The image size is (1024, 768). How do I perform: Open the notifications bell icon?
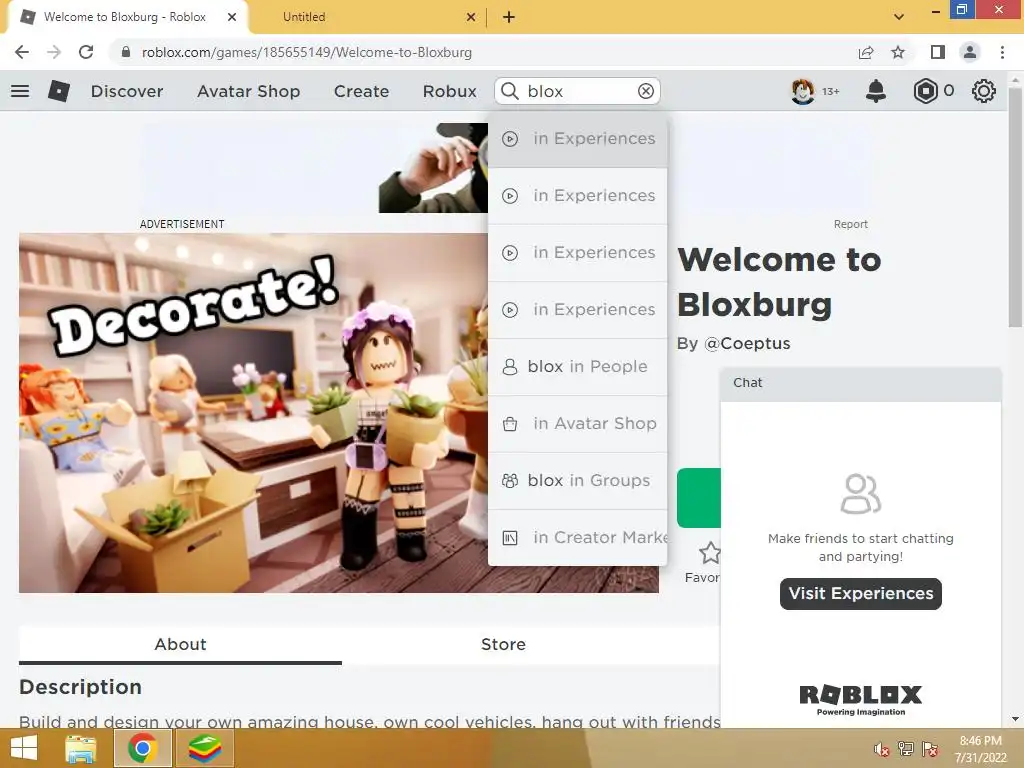[876, 91]
